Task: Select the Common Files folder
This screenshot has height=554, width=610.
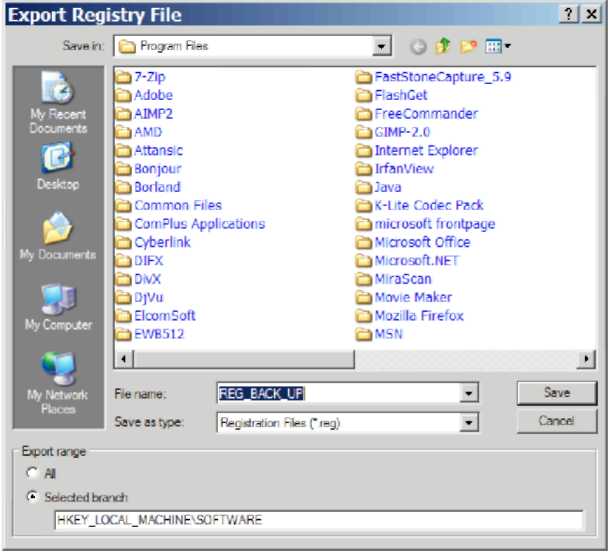Action: click(x=169, y=205)
